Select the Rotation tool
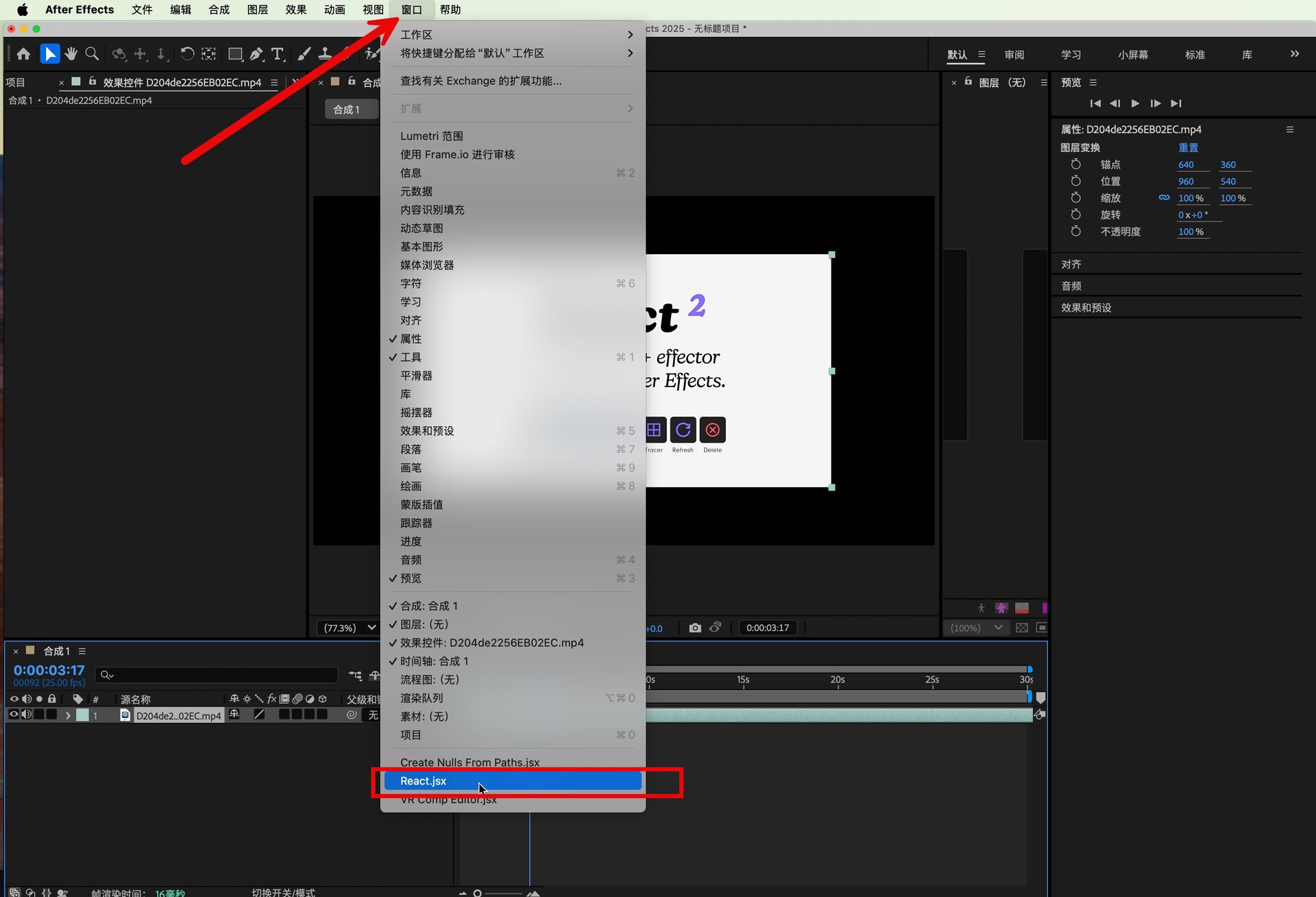 [186, 53]
